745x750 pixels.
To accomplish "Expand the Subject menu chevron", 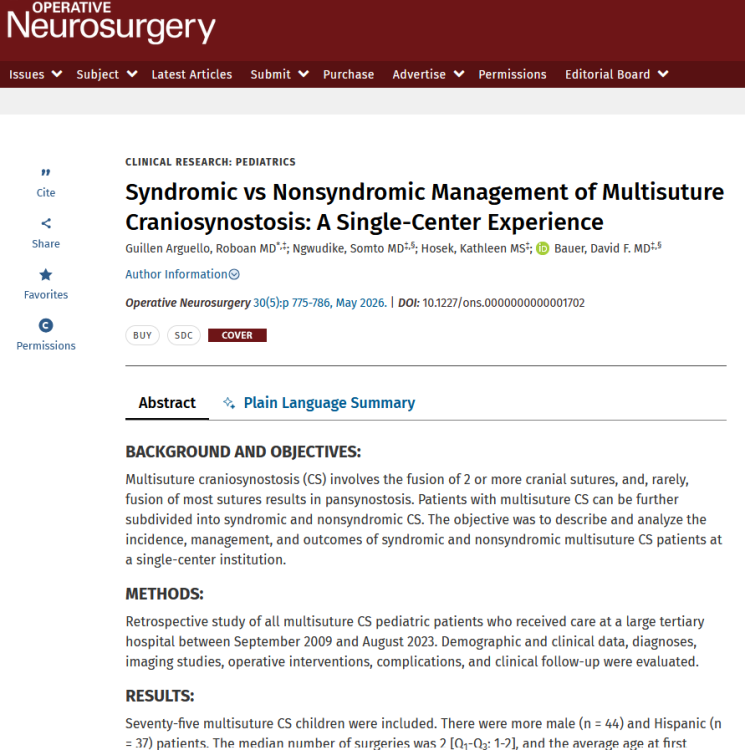I will pos(132,74).
